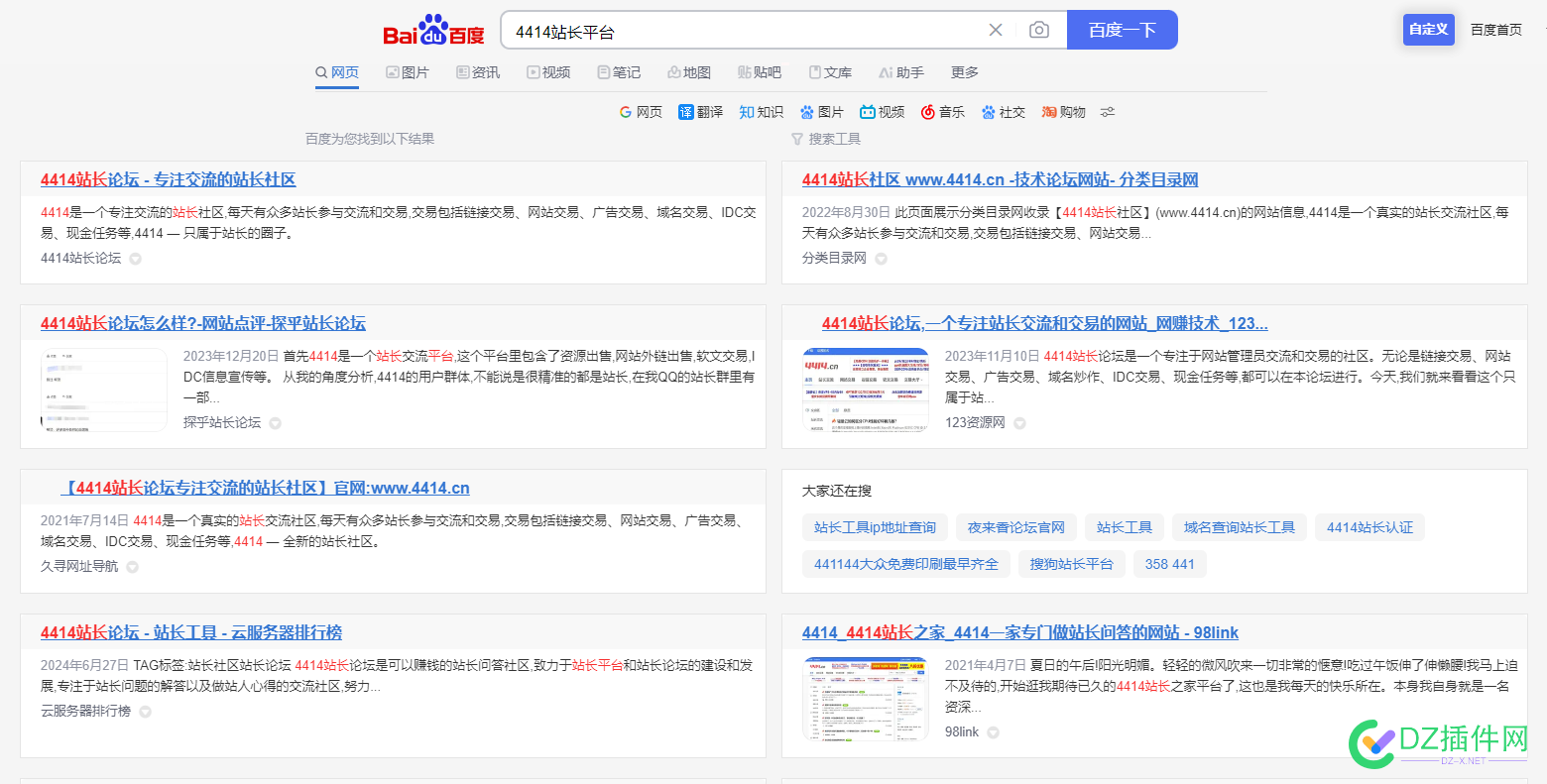The width and height of the screenshot is (1547, 784).
Task: Open result 4414站长社区 www.4414.cn 分类目录网
Action: (1000, 179)
